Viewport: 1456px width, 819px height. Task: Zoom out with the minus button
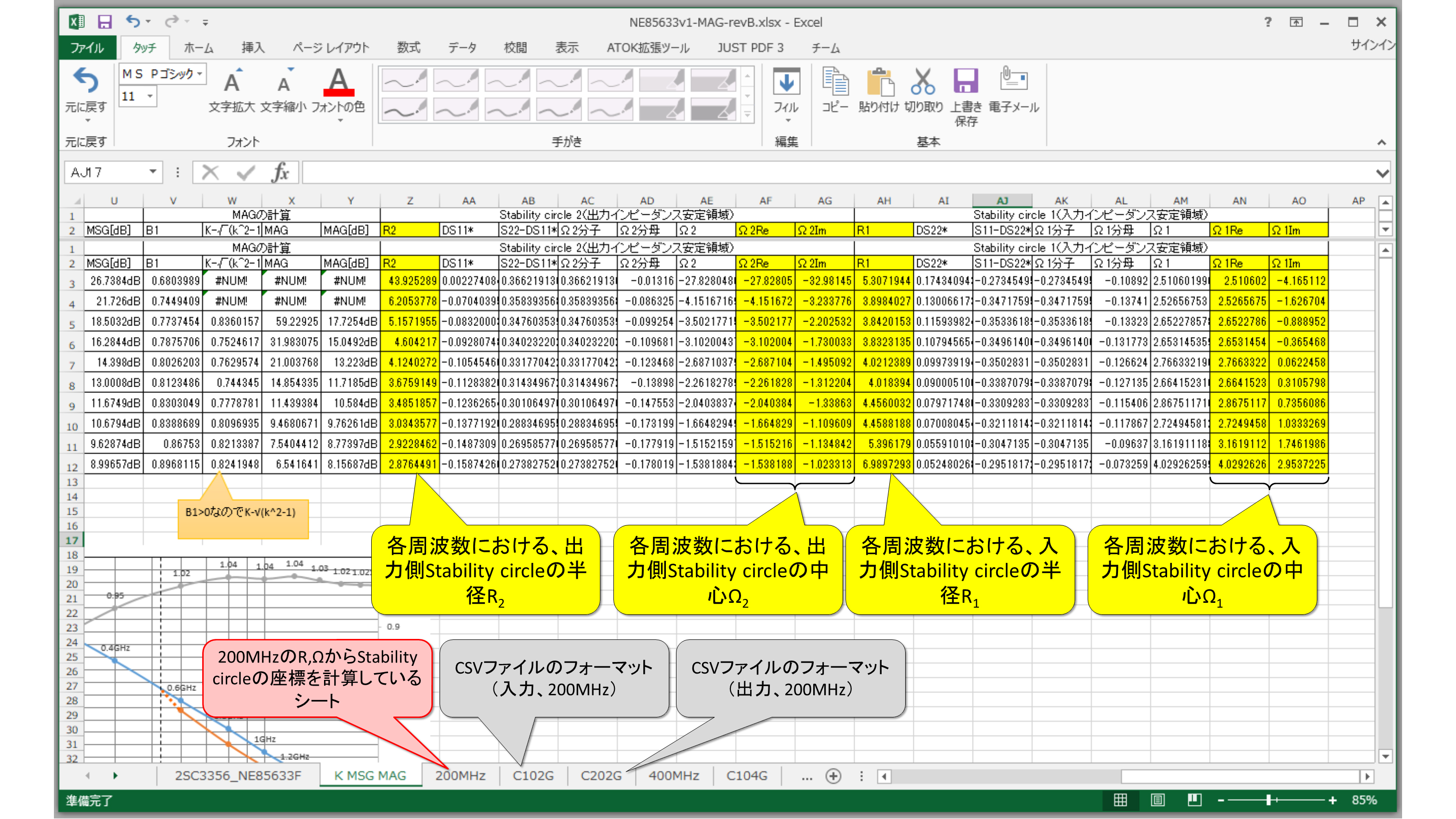pos(1221,800)
